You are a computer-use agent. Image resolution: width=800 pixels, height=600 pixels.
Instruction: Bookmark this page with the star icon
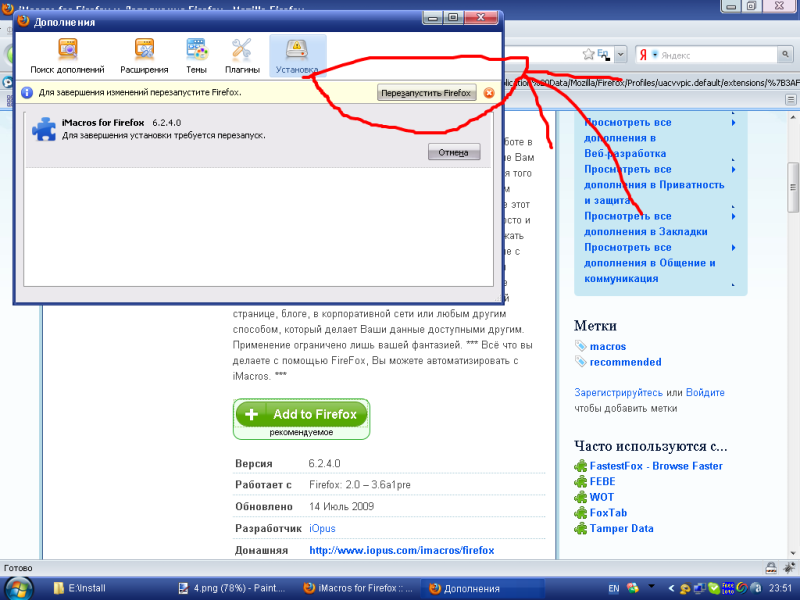click(x=588, y=54)
